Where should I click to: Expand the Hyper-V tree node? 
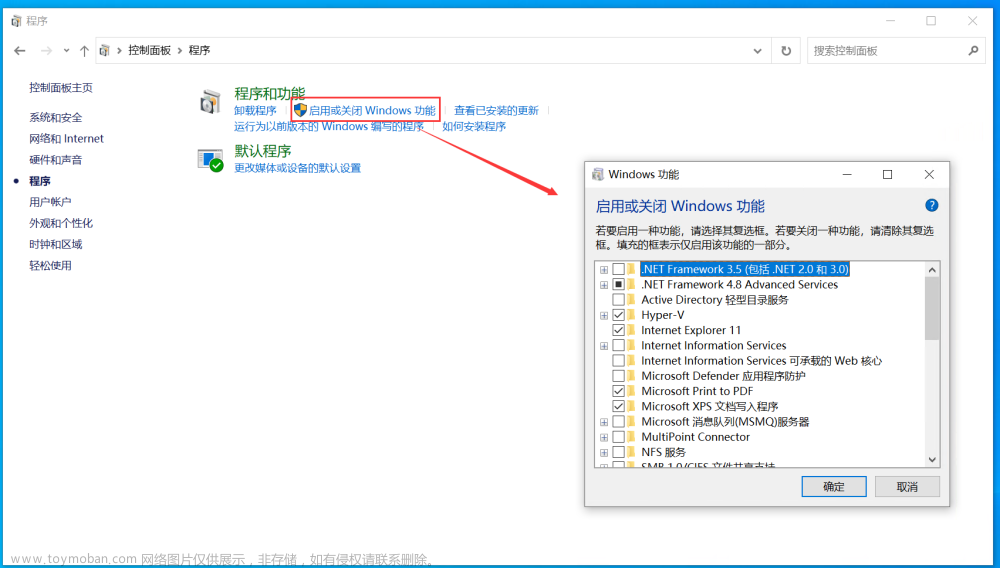(x=604, y=316)
